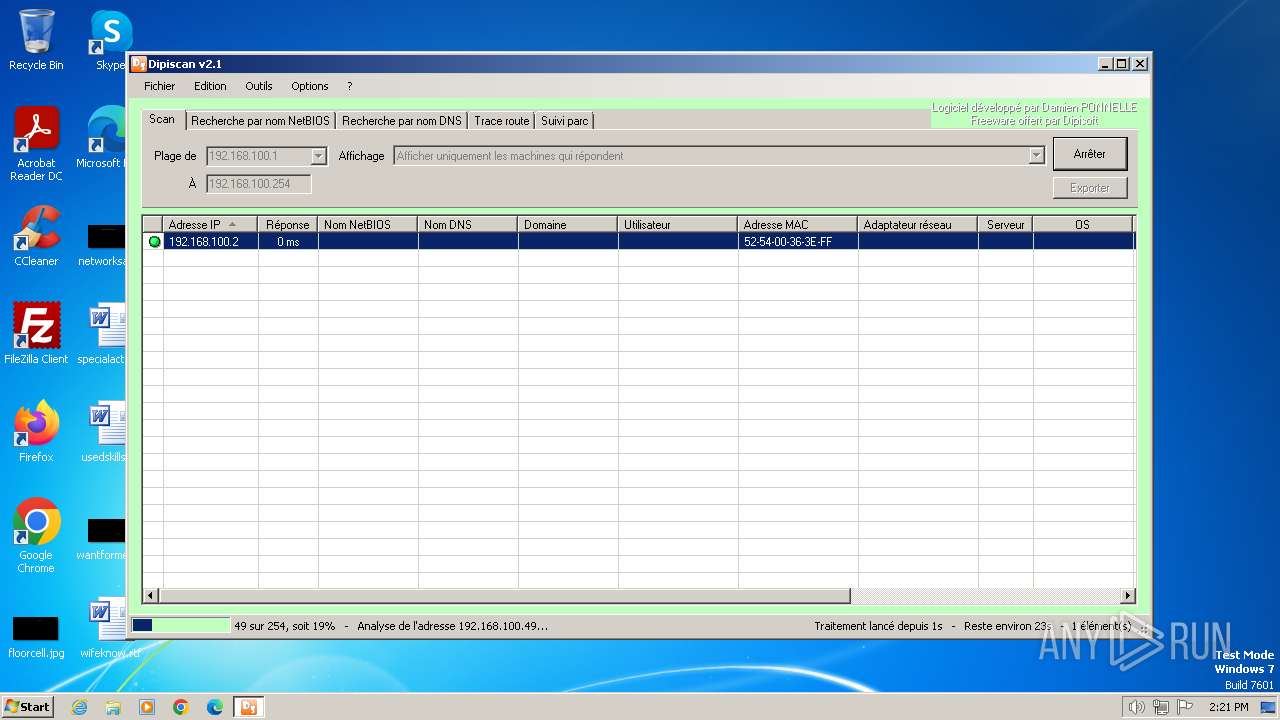The width and height of the screenshot is (1280, 720).
Task: Open the Fichier menu
Action: tap(159, 86)
